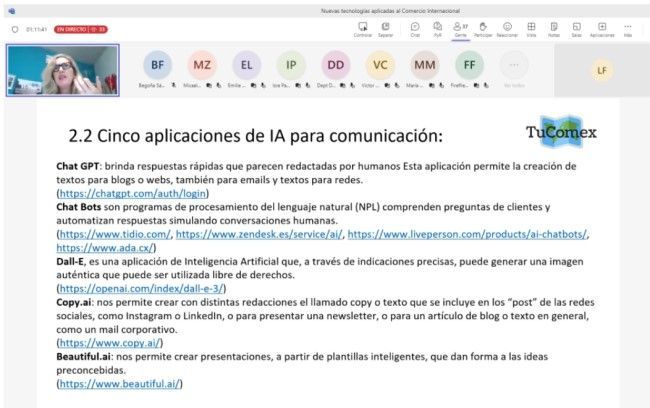650x408 pixels.
Task: Click the Participar (raise hand) icon
Action: pos(483,27)
